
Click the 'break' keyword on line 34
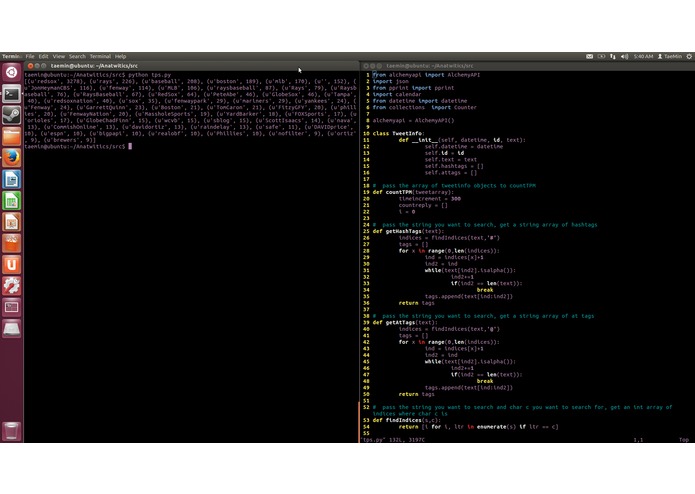tap(485, 290)
